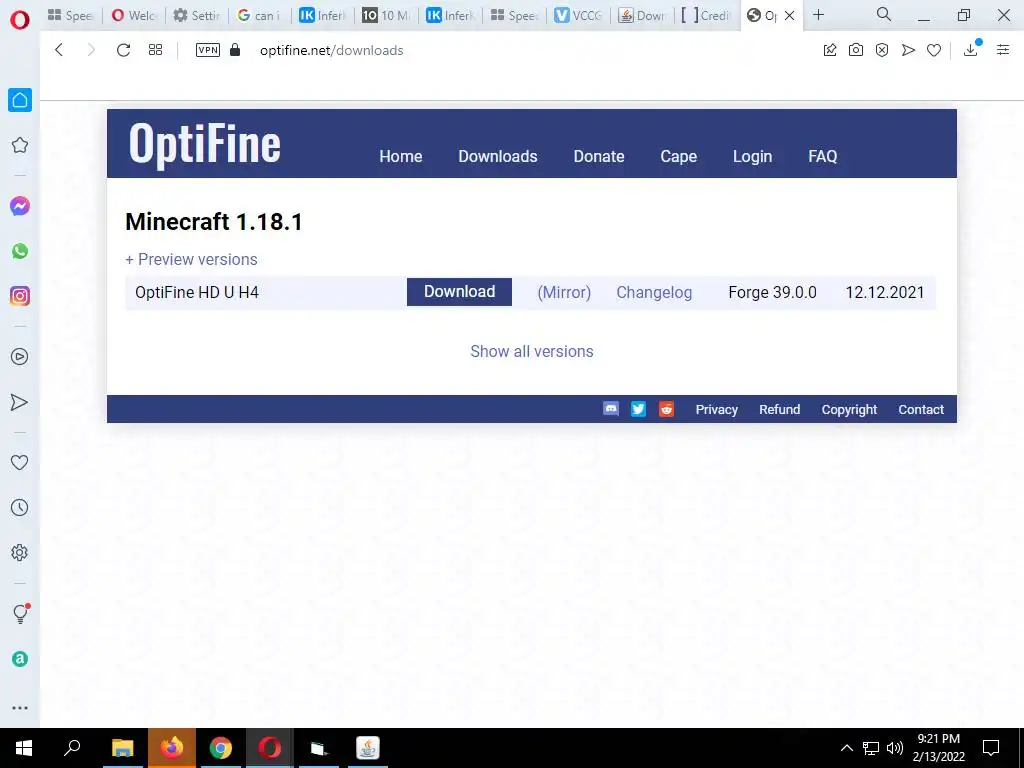
Task: Reload the OptiFine downloads page
Action: 123,50
